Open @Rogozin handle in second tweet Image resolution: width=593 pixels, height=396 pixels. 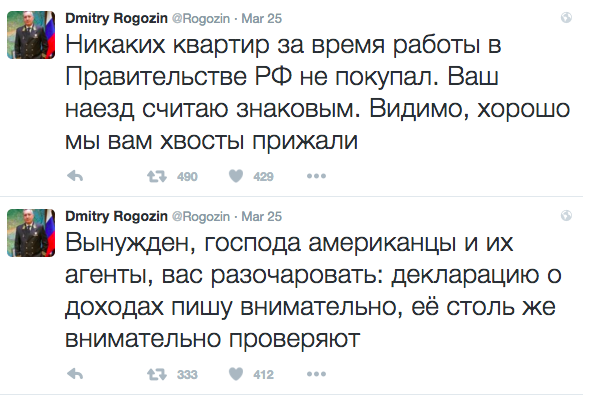point(201,217)
